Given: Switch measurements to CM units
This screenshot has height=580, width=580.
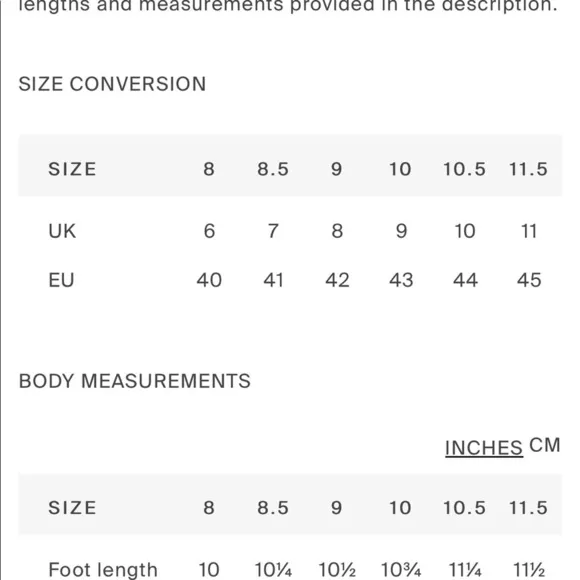Looking at the screenshot, I should (x=544, y=445).
